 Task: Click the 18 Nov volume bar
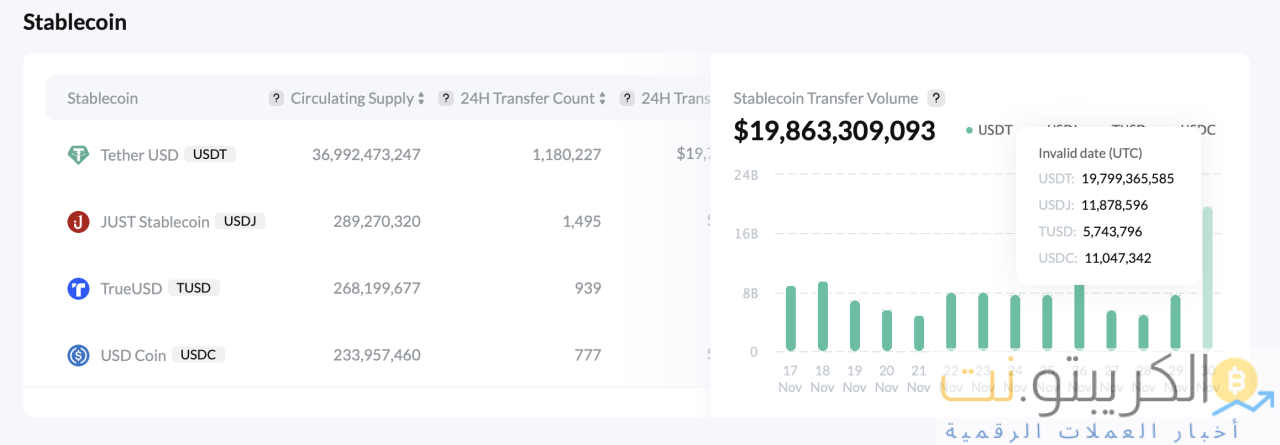823,316
